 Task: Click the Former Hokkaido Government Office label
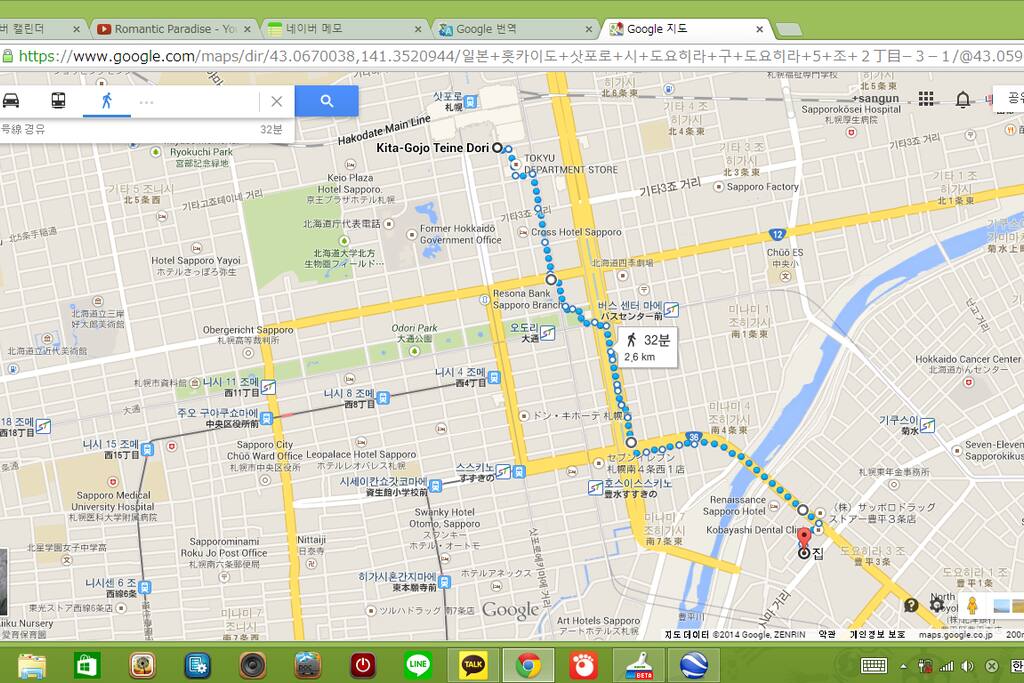click(x=460, y=234)
